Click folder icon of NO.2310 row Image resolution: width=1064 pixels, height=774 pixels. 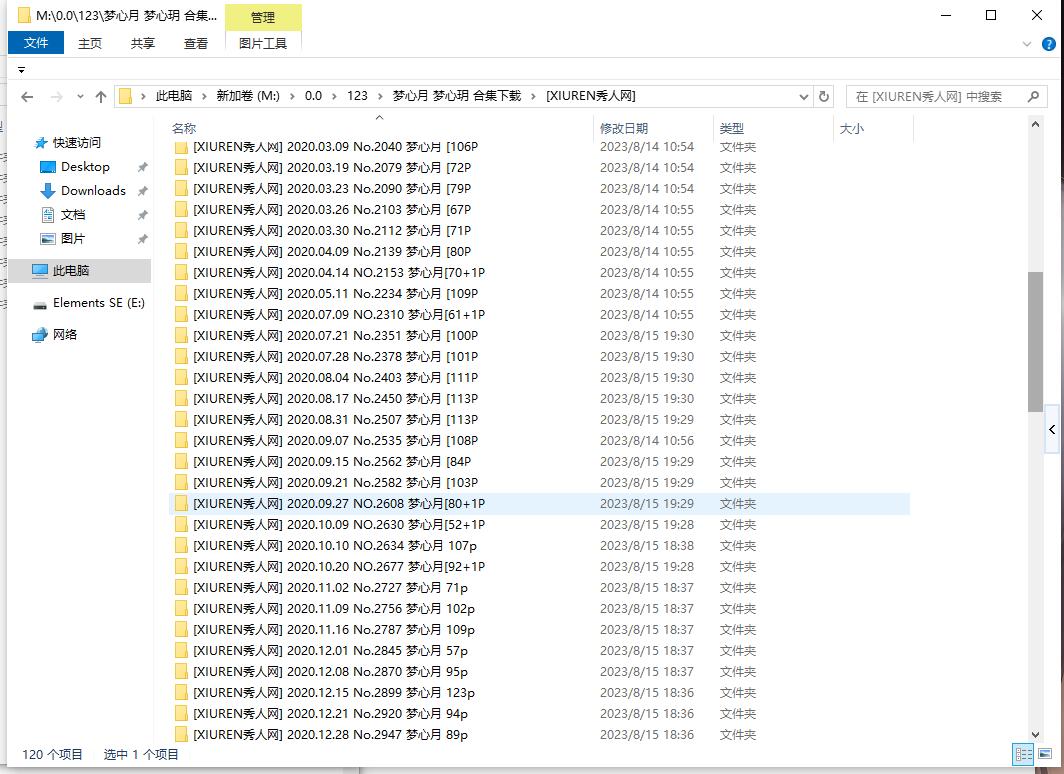[181, 315]
